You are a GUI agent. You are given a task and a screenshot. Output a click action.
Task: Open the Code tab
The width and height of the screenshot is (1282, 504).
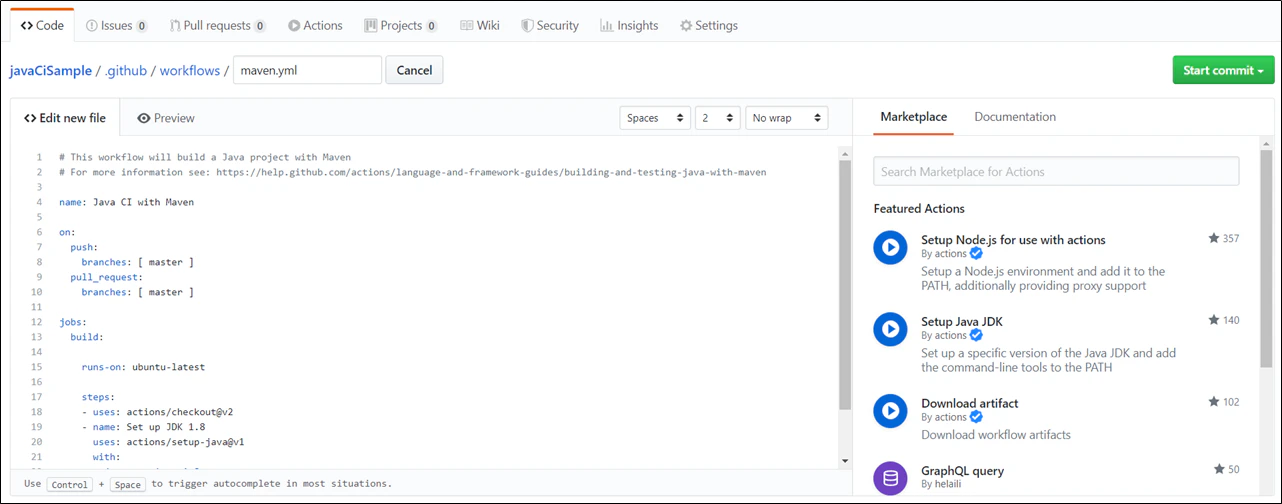pos(42,25)
